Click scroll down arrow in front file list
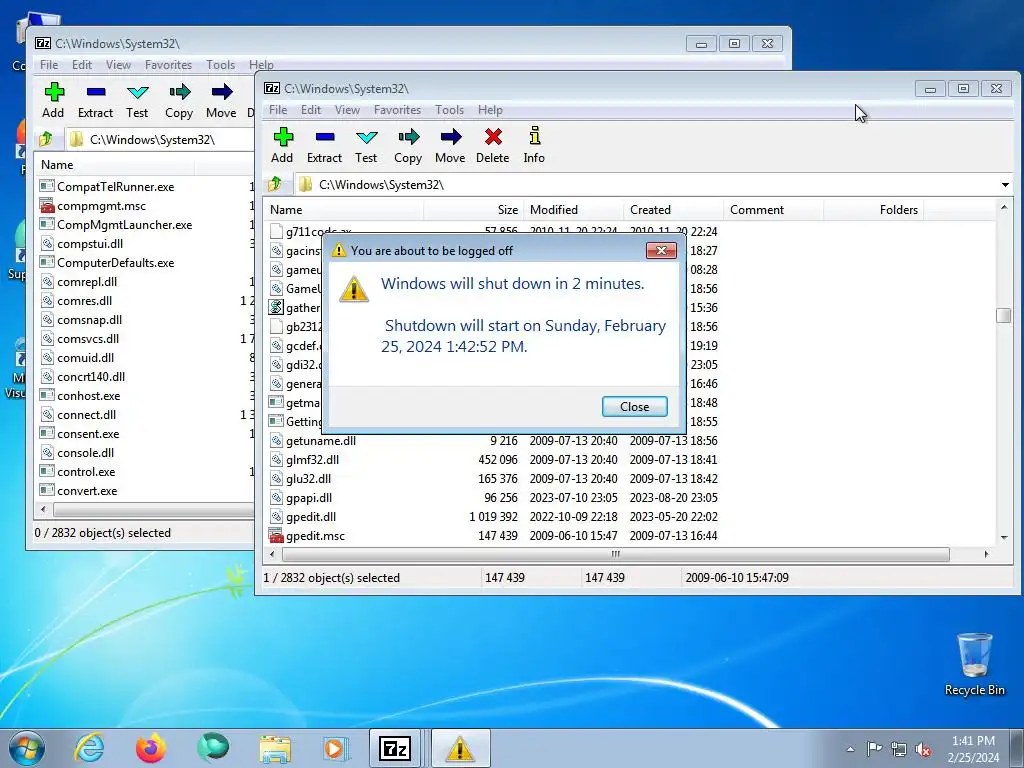Viewport: 1024px width, 768px height. 1004,537
